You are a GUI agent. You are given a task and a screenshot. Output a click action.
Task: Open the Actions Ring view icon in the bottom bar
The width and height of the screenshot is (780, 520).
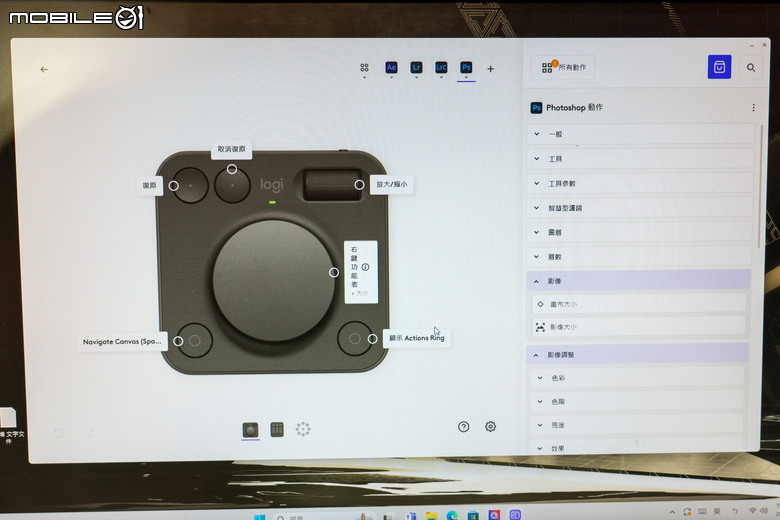[303, 429]
